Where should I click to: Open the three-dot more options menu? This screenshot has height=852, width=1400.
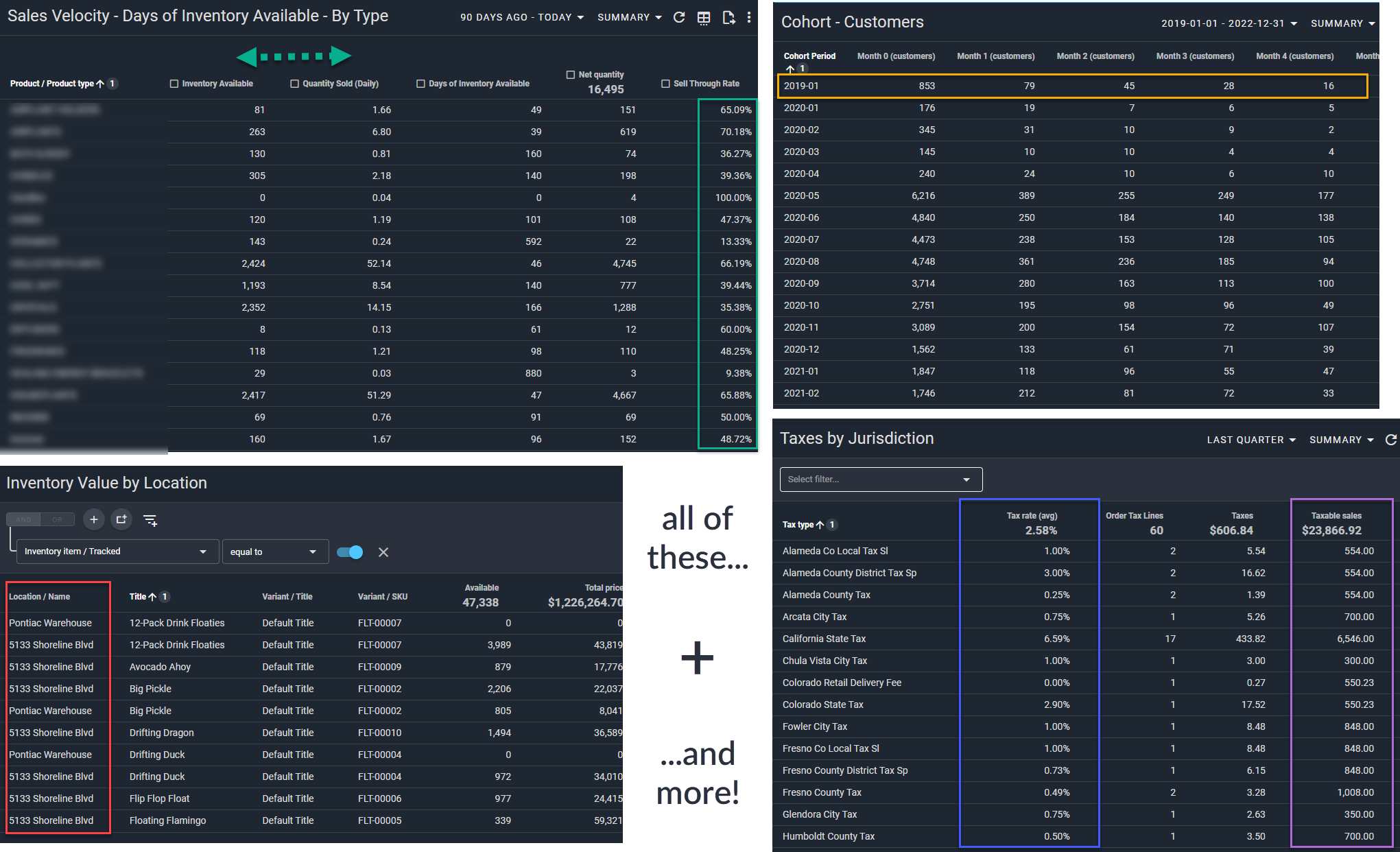[749, 18]
